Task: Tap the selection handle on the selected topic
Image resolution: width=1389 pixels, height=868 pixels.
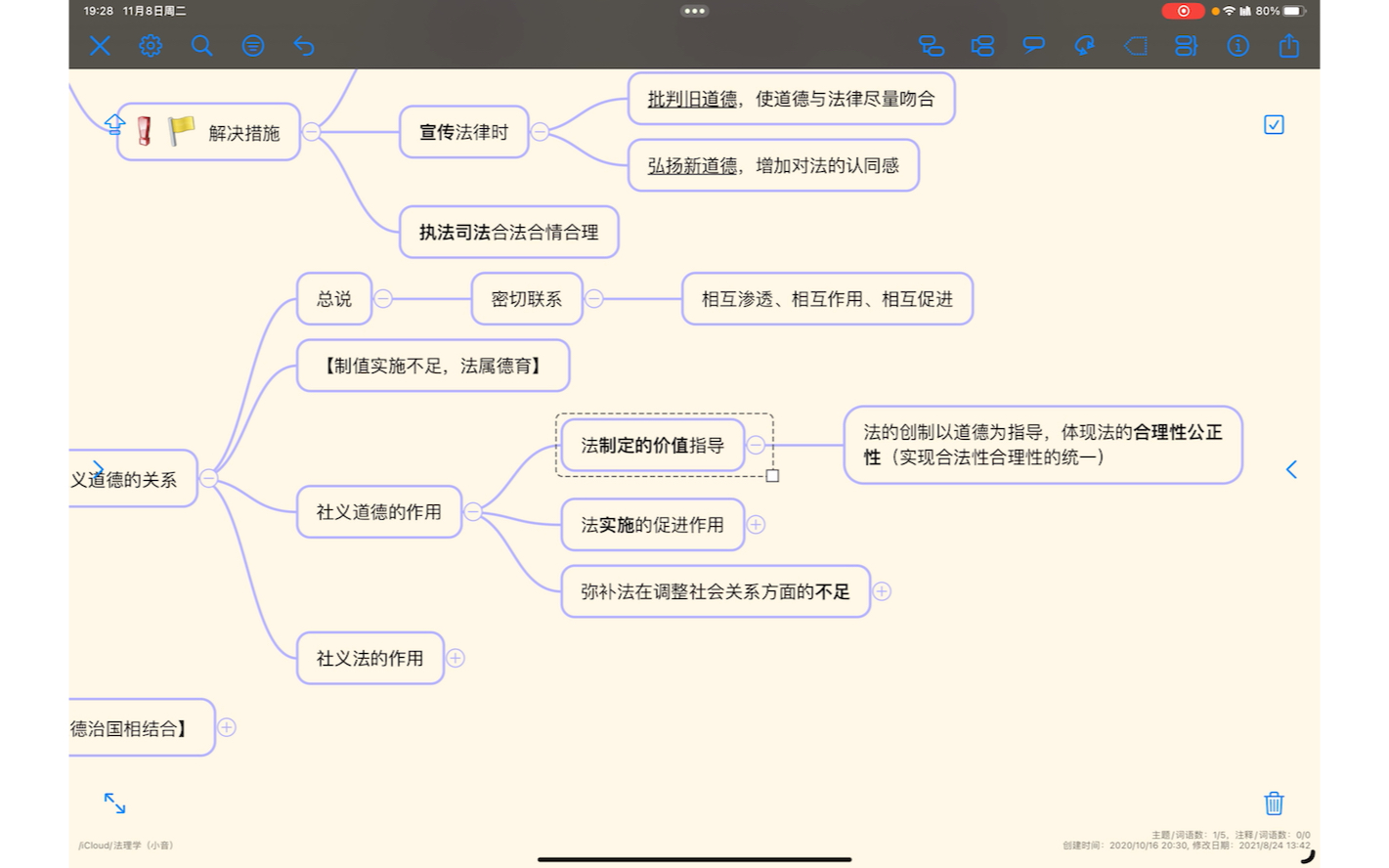Action: (x=772, y=476)
